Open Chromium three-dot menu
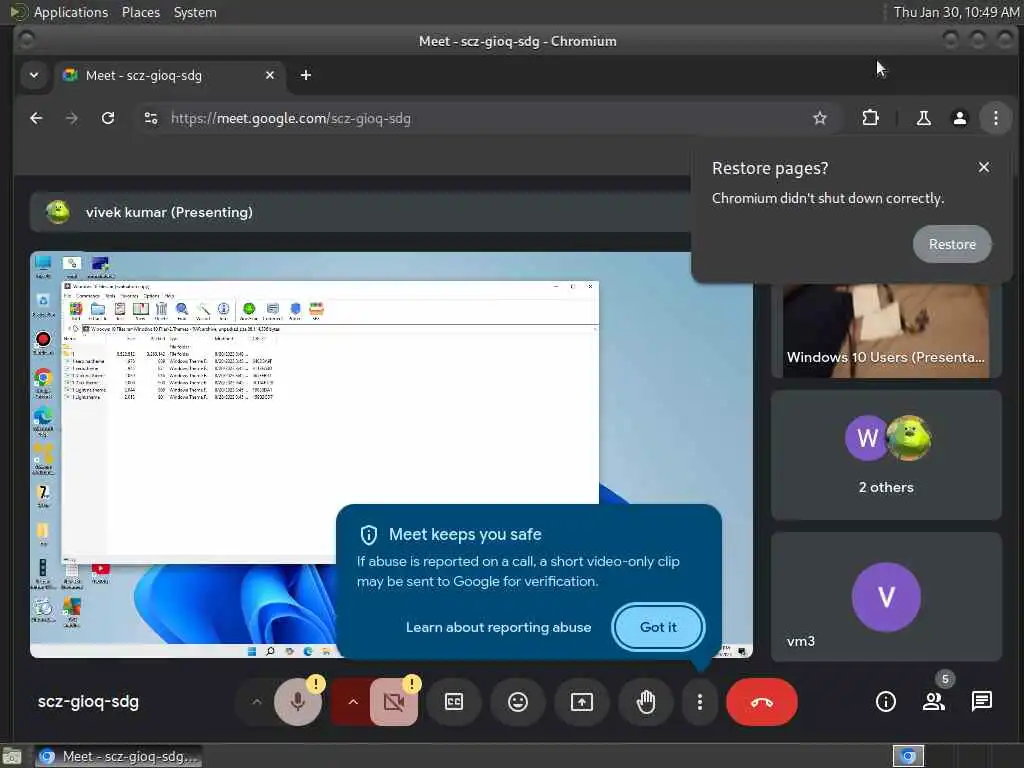 pyautogui.click(x=995, y=118)
